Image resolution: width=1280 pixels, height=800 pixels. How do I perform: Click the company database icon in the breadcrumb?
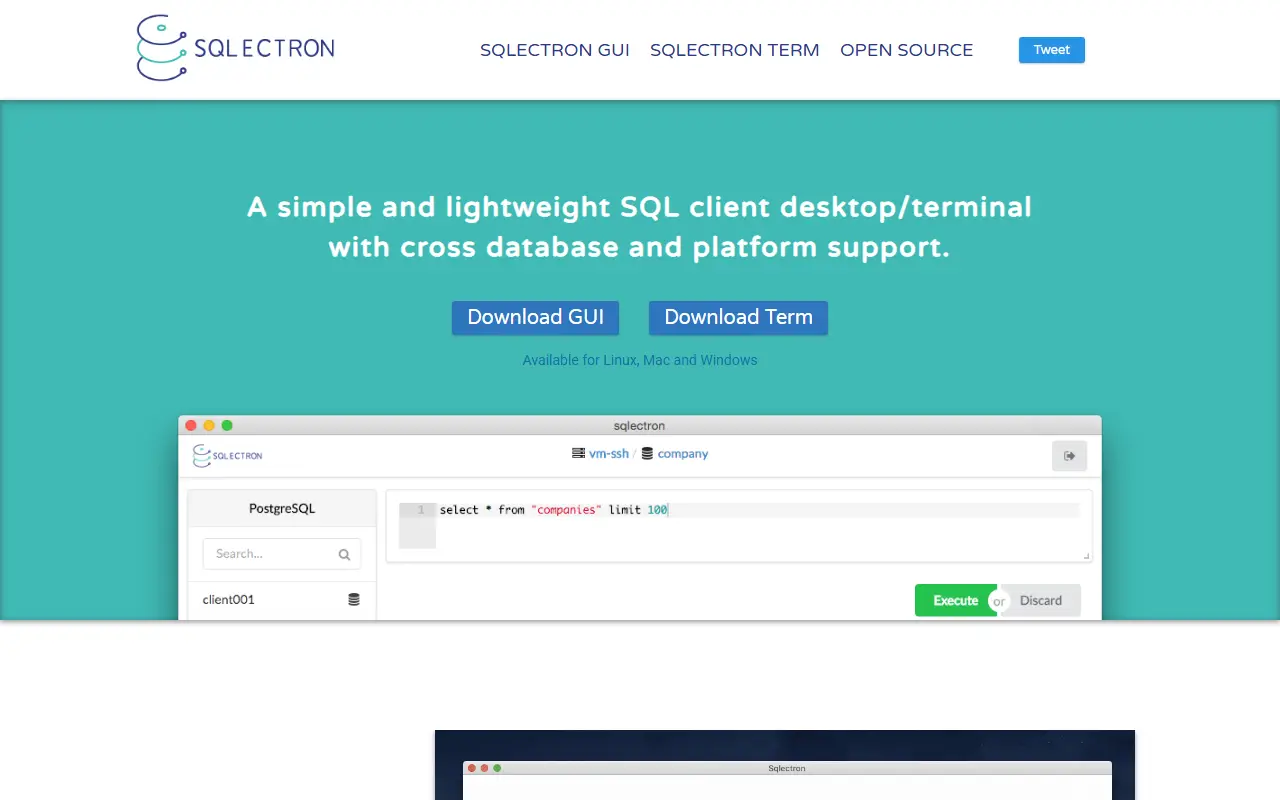[647, 453]
